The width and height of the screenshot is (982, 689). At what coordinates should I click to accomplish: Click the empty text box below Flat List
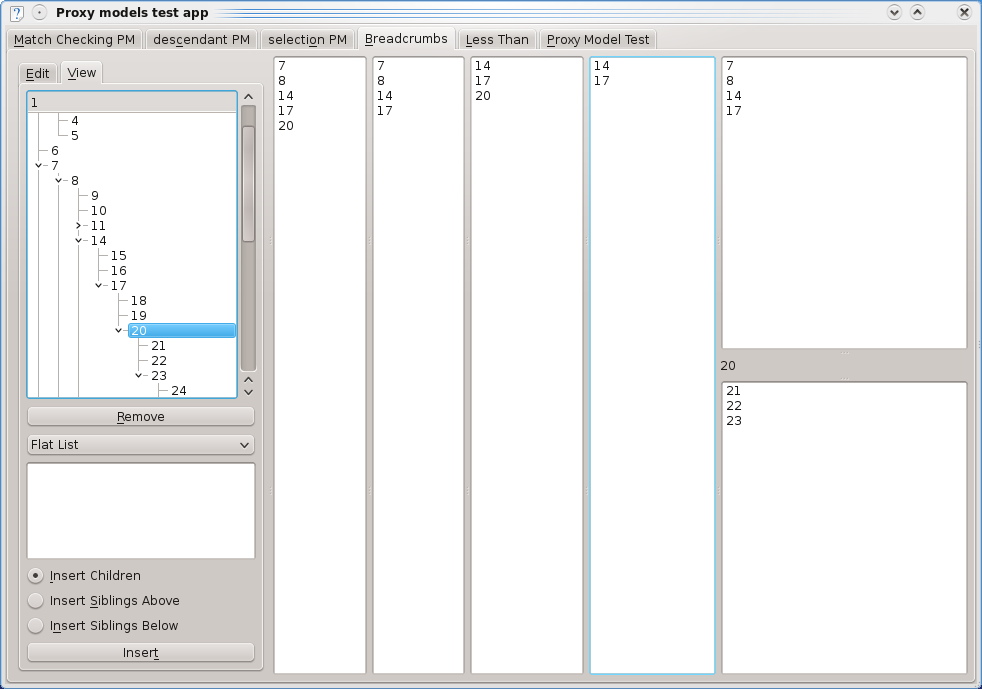(x=141, y=510)
